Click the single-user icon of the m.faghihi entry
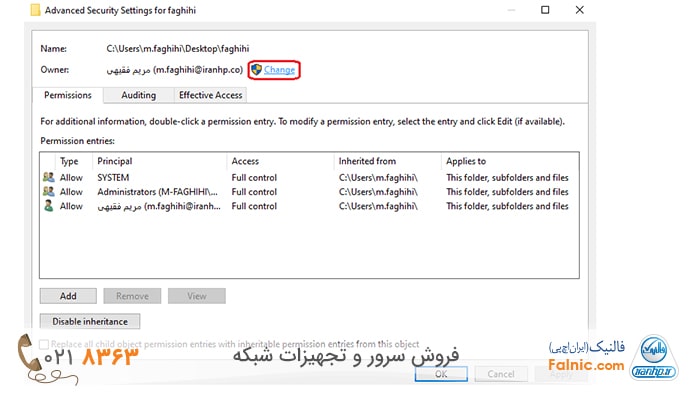The image size is (694, 405). [48, 206]
